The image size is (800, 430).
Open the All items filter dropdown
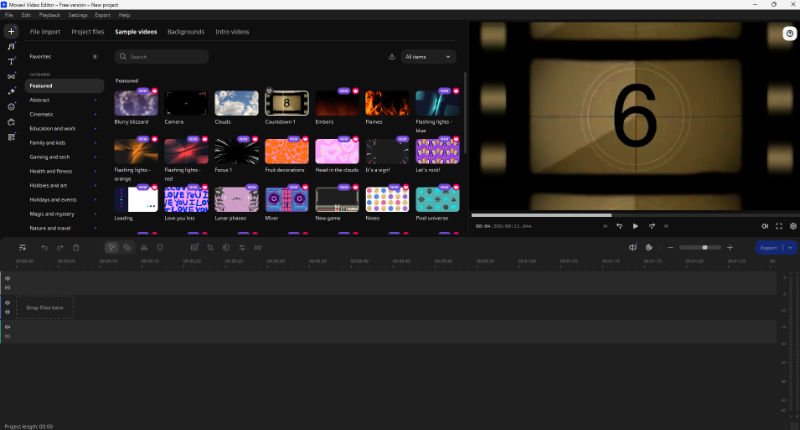[x=428, y=57]
